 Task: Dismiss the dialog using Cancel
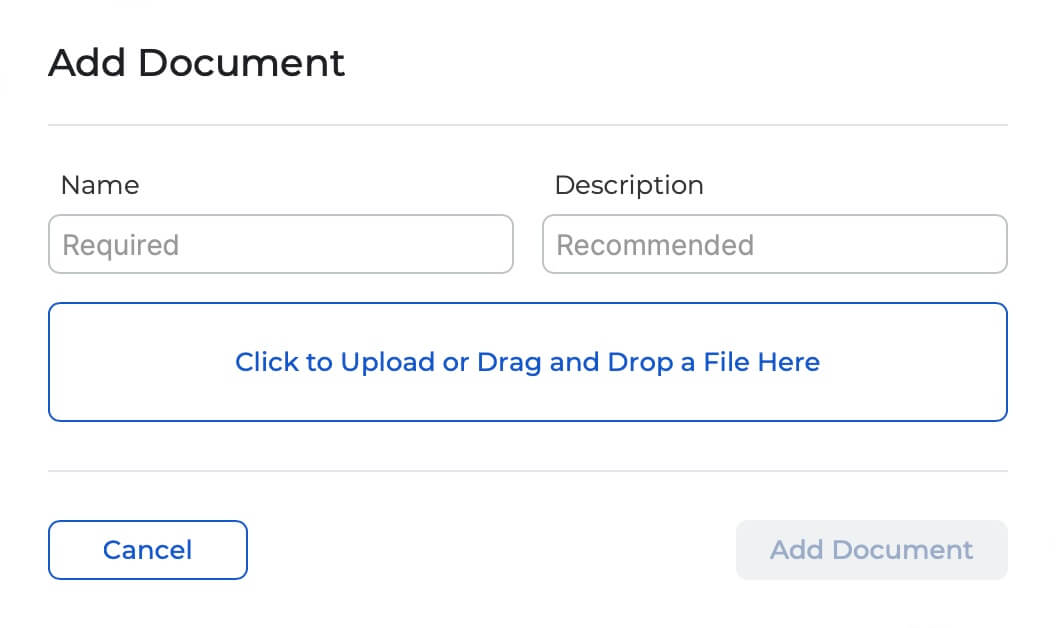click(x=147, y=550)
